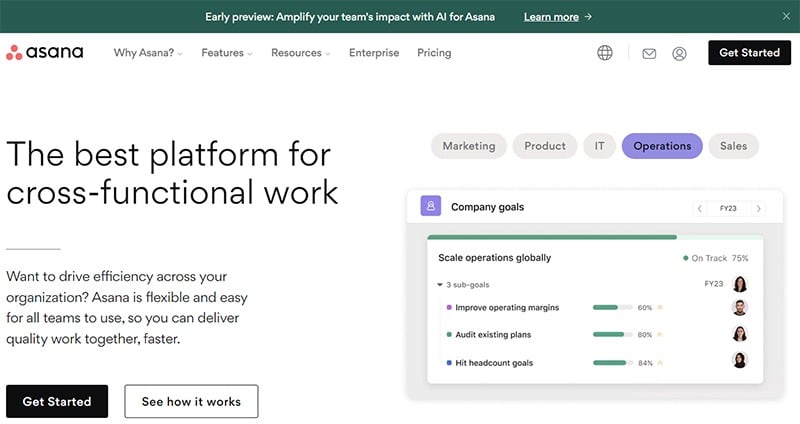Screen dimensions: 800x424
Task: Click warning icon next to 80%
Action: tap(660, 334)
